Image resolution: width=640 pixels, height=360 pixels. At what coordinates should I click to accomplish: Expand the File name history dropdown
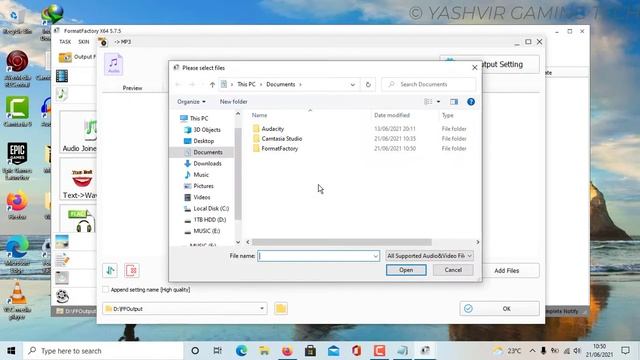[x=376, y=256]
